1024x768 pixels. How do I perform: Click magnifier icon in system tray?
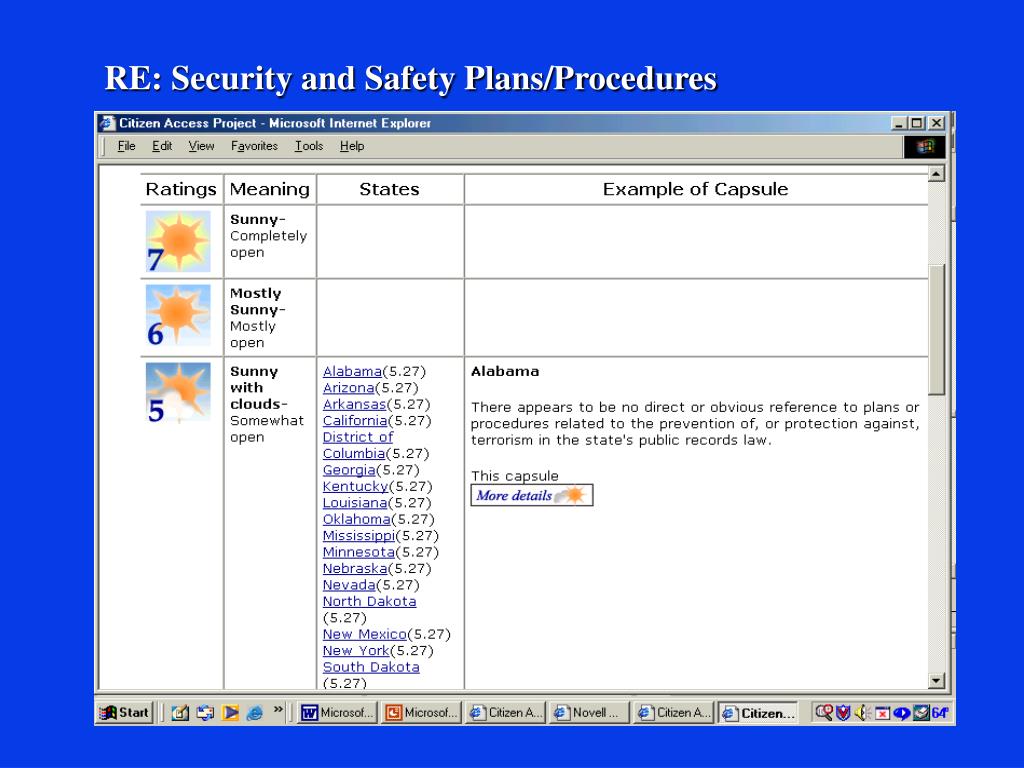(x=824, y=712)
